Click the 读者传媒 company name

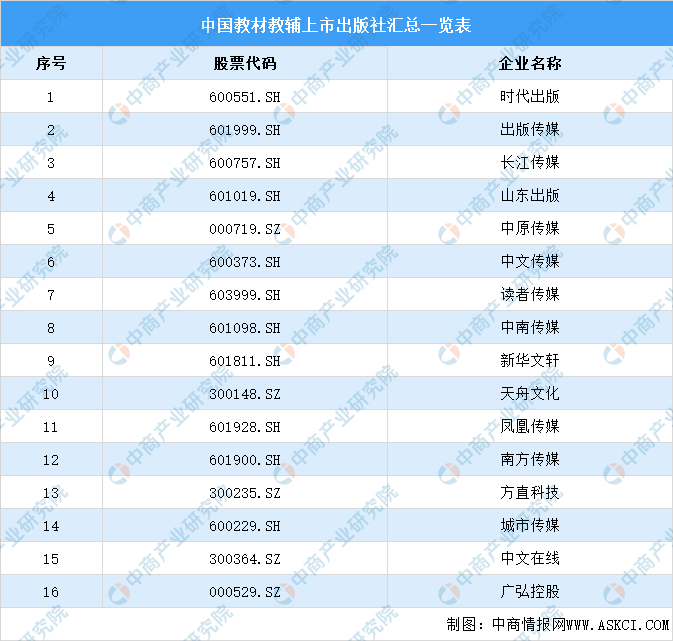529,295
